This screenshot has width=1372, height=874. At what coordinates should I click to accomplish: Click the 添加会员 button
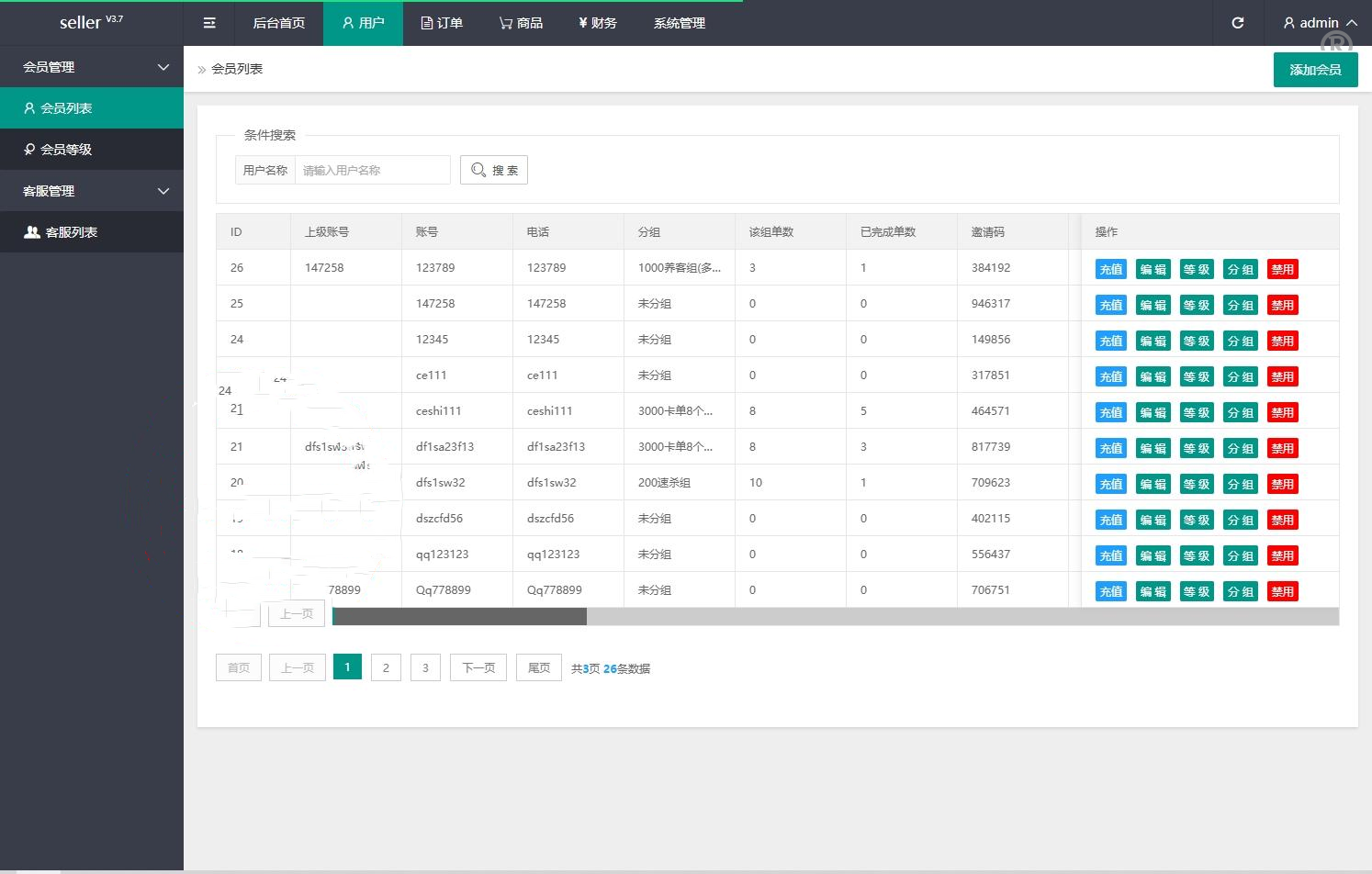pos(1315,70)
